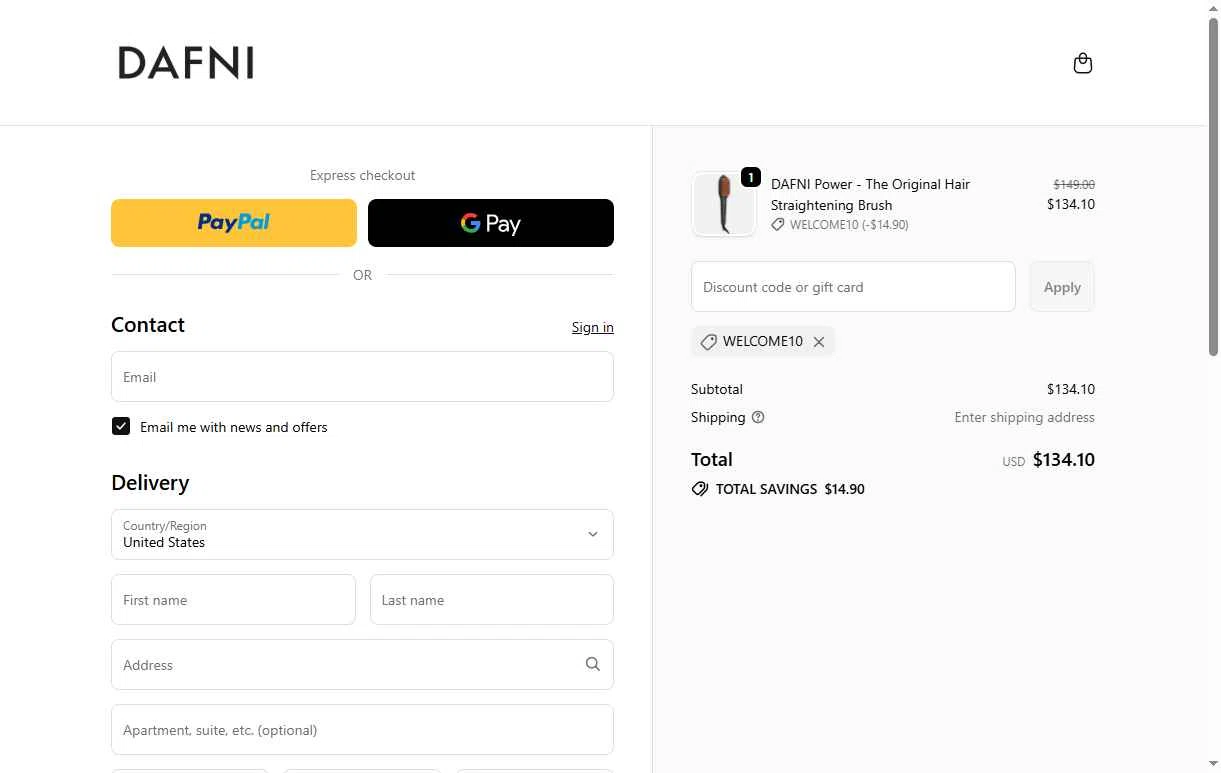
Task: Click the Delivery heading
Action: pyautogui.click(x=150, y=483)
